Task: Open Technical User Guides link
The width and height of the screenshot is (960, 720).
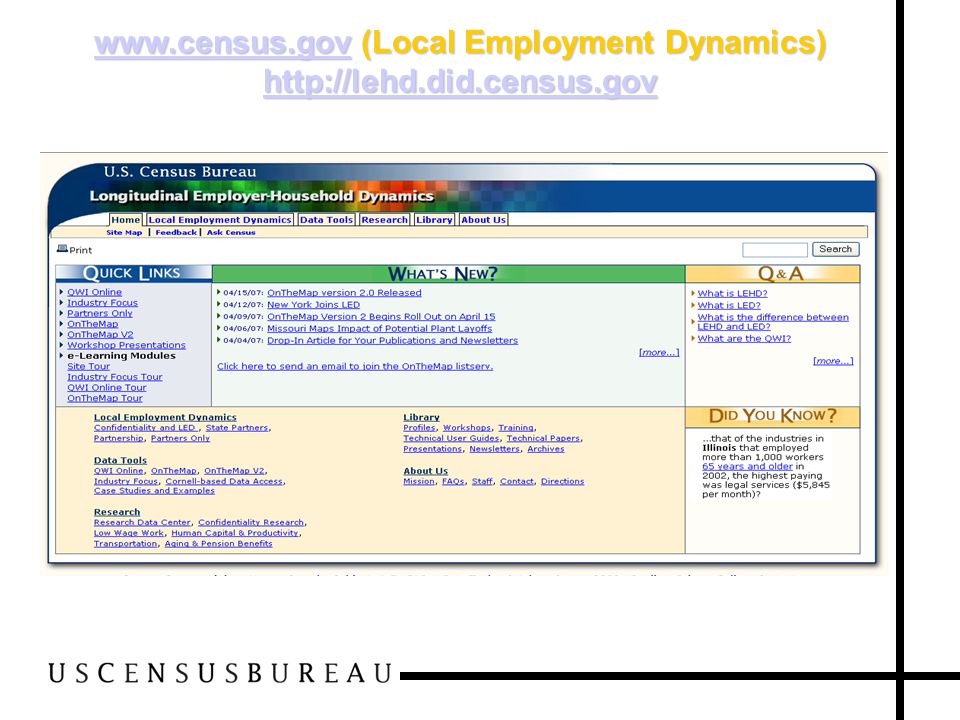Action: [x=451, y=438]
